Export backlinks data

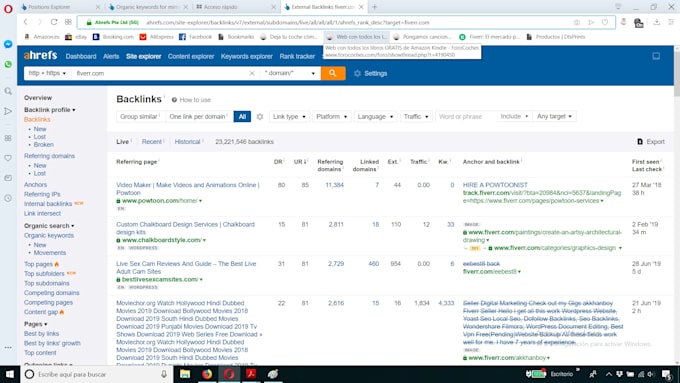(x=651, y=141)
